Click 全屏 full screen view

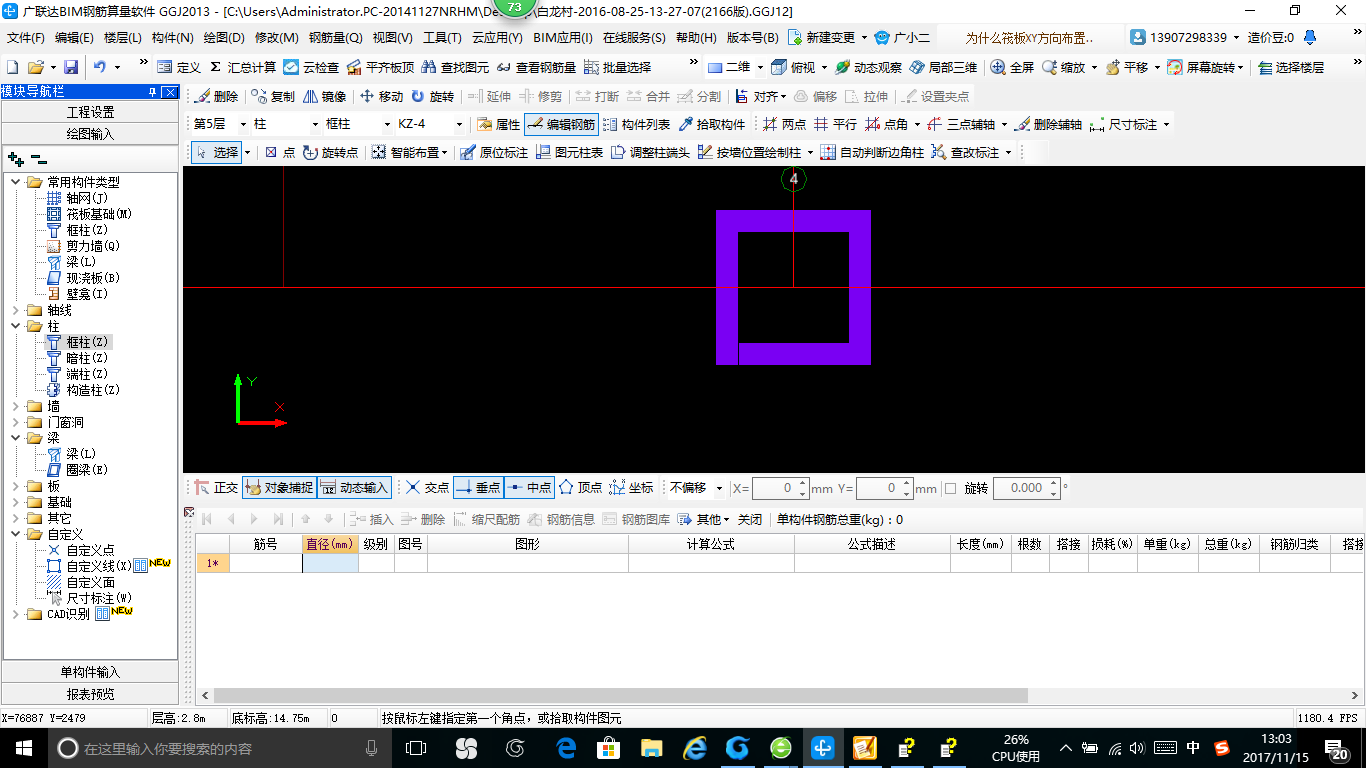tap(1012, 67)
